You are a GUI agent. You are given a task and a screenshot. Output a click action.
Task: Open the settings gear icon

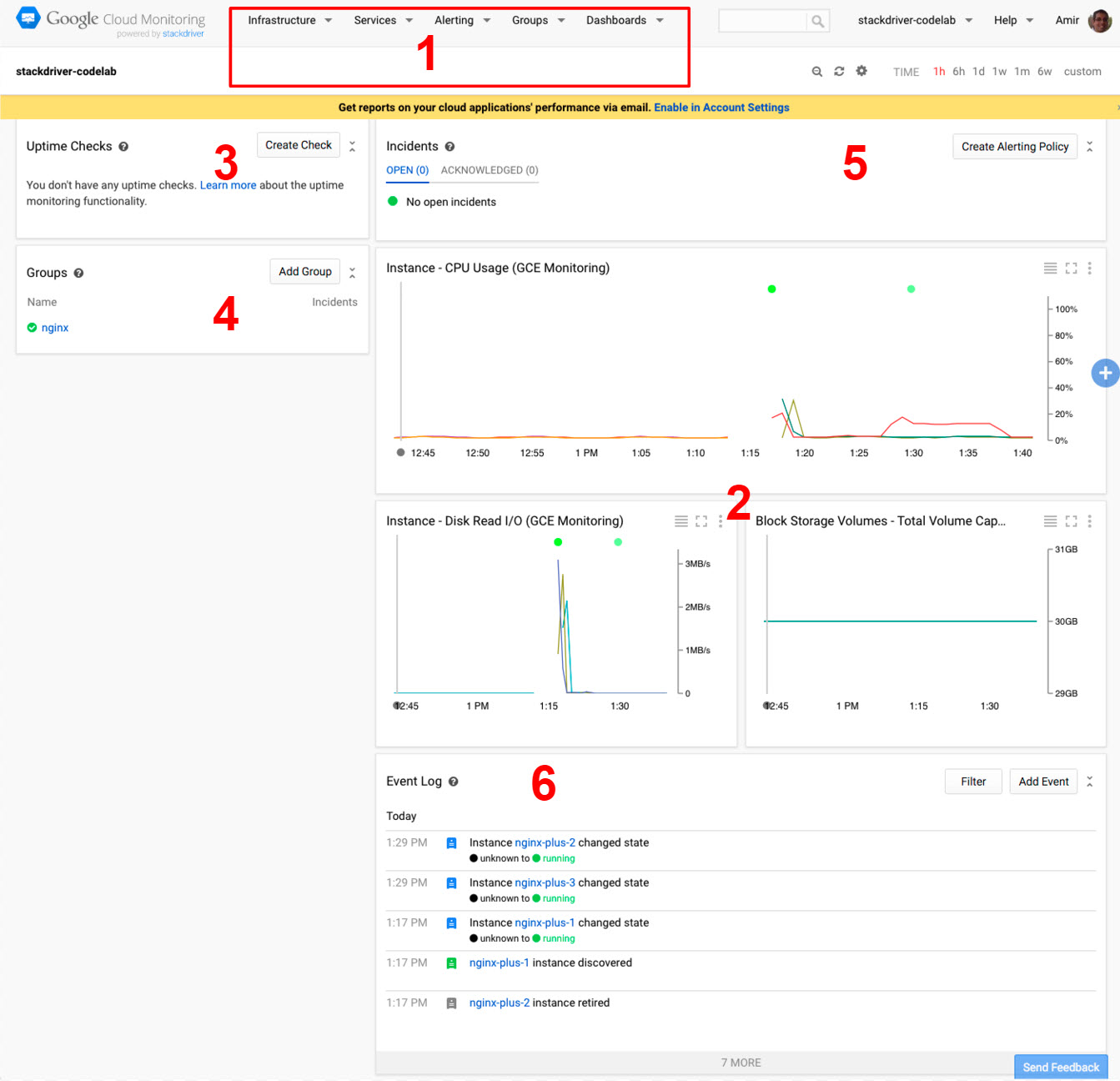(861, 71)
